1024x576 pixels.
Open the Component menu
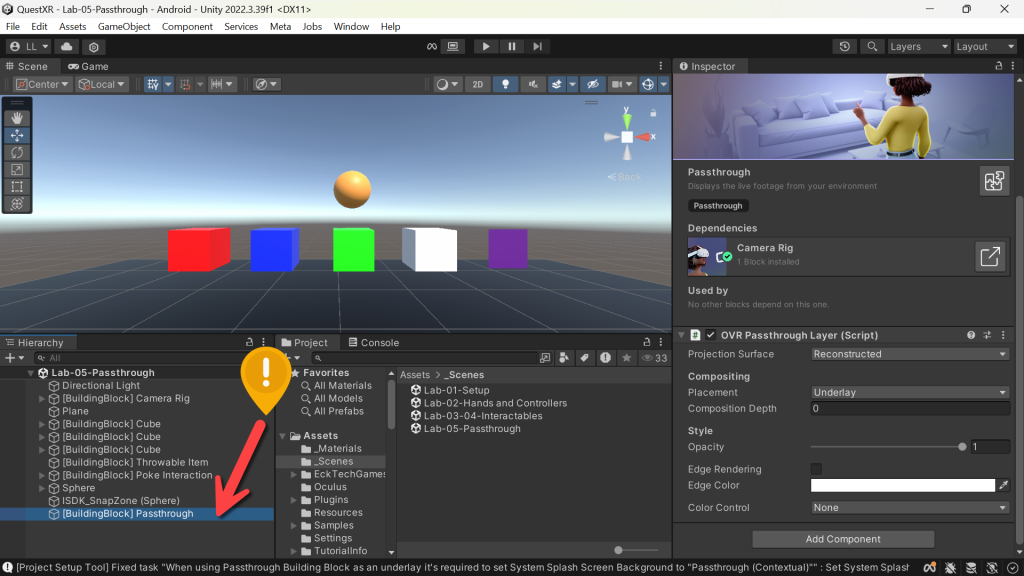coord(187,27)
